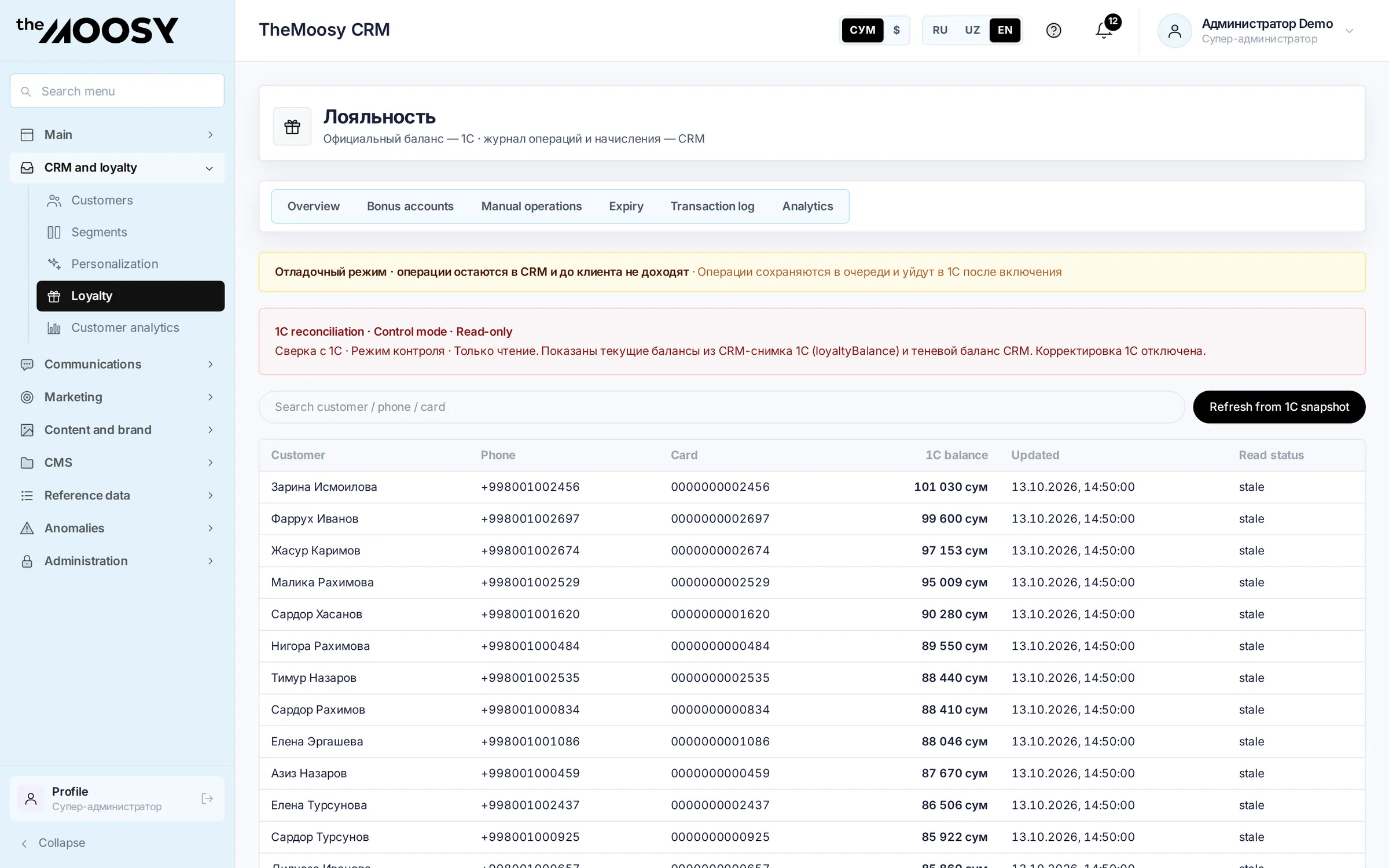Expand the Main menu chevron
The width and height of the screenshot is (1389, 868).
[211, 135]
